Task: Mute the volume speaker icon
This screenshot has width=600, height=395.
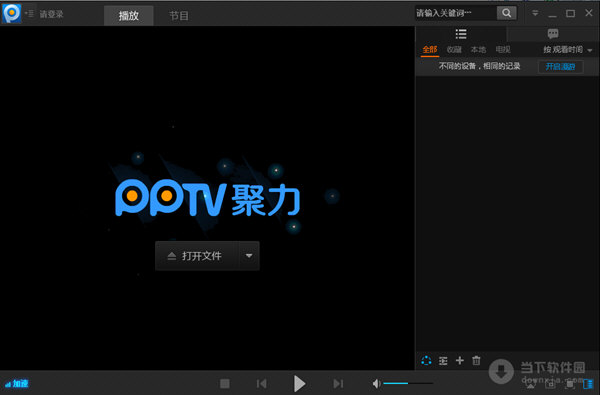Action: [377, 384]
